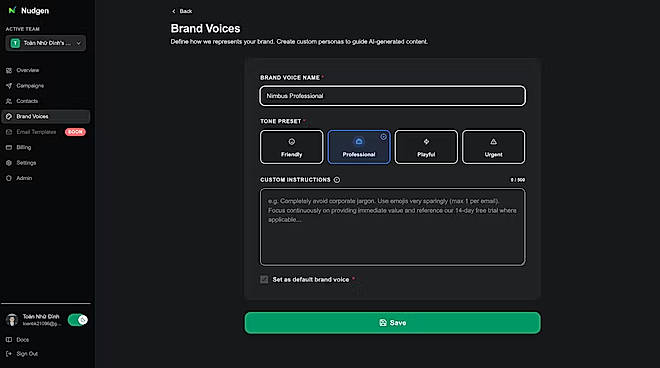
Task: Click the Settings gear icon
Action: tap(9, 163)
